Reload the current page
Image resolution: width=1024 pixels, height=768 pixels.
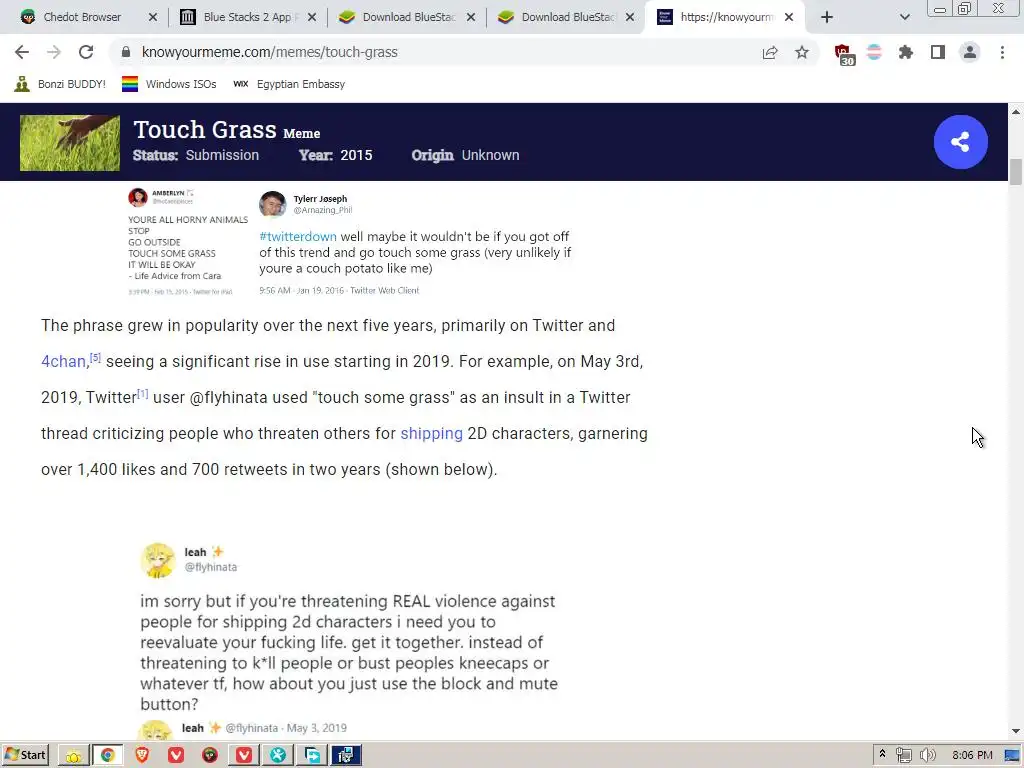coord(86,52)
